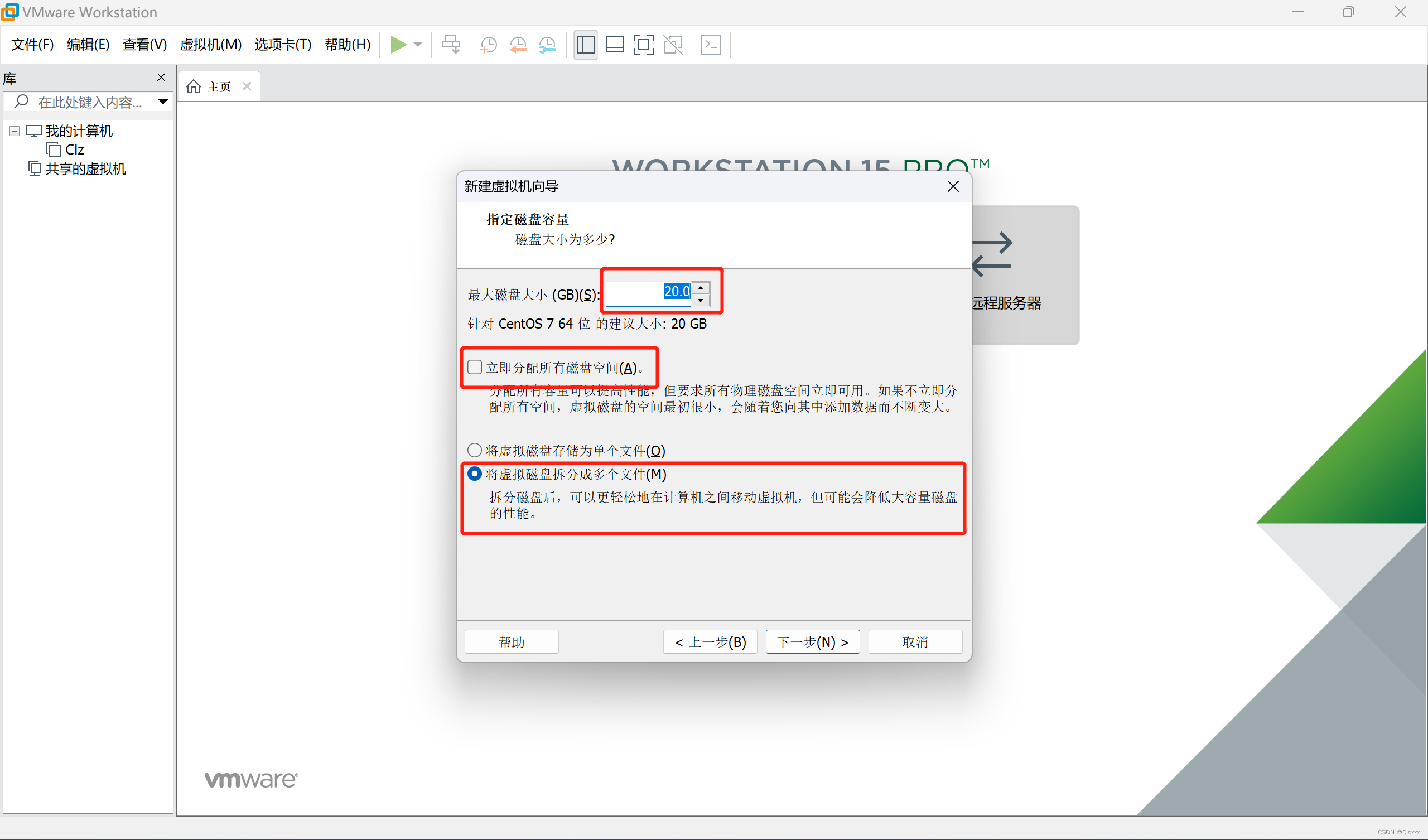The height and width of the screenshot is (840, 1428).
Task: Open the power options dropdown arrow
Action: click(418, 45)
